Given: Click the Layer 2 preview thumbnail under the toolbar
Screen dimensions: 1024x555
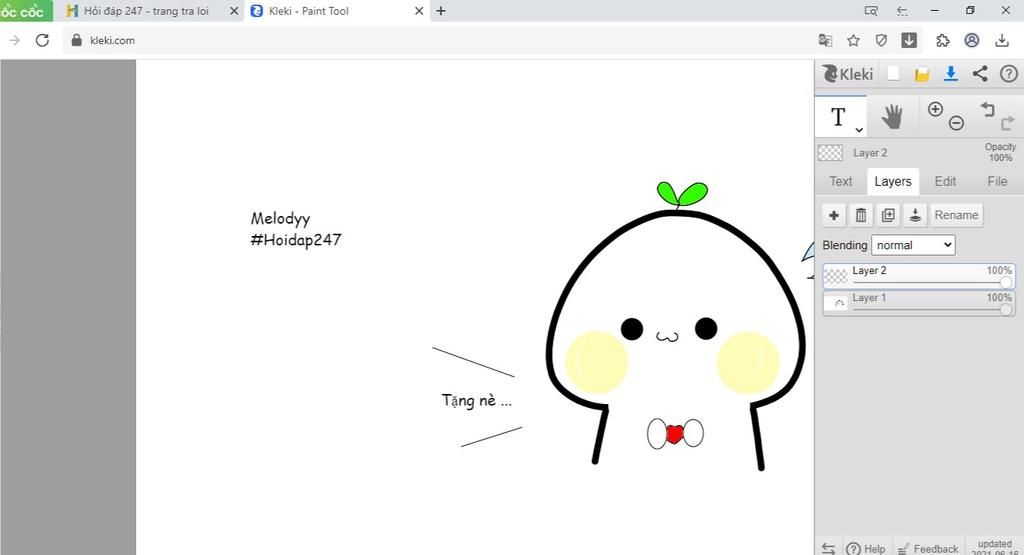Looking at the screenshot, I should (830, 153).
